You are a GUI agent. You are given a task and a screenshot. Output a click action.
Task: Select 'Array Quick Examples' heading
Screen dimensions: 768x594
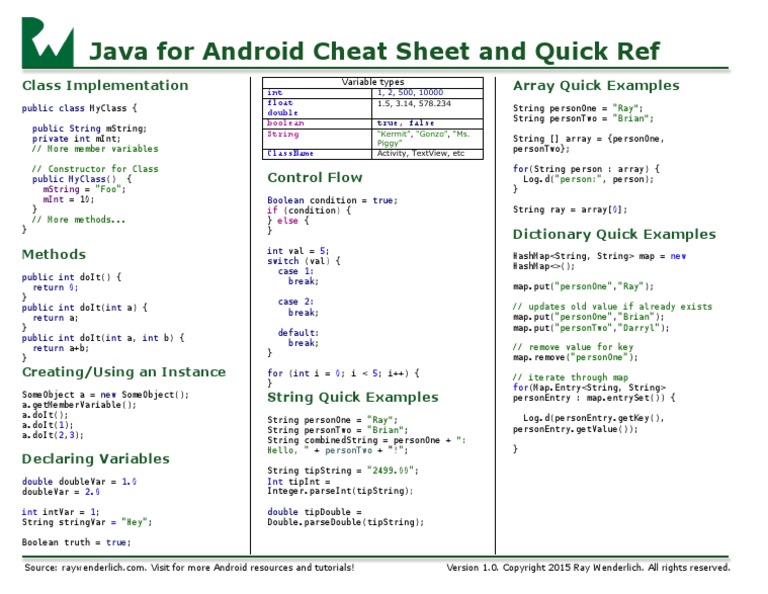[x=596, y=86]
